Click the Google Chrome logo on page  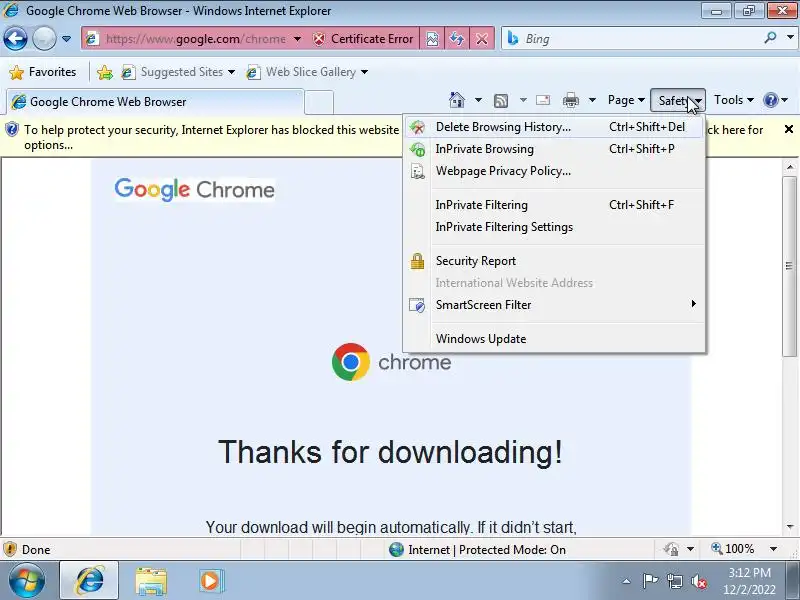(194, 189)
